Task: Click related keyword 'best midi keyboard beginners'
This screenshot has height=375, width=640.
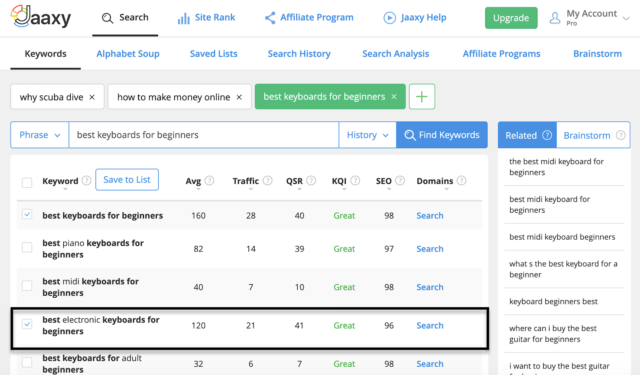Action: pyautogui.click(x=562, y=237)
